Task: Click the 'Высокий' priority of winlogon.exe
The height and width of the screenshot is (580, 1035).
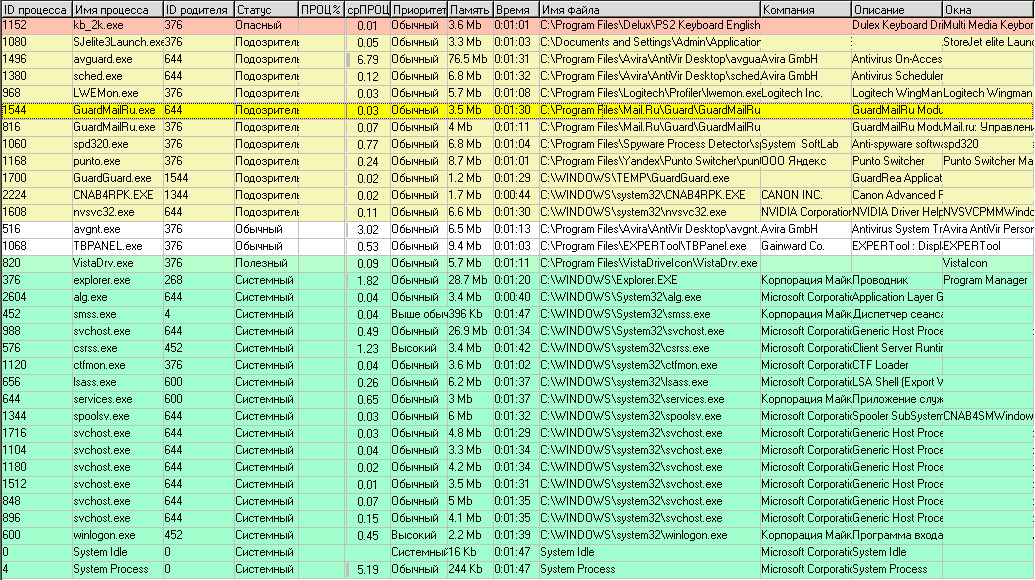Action: coord(414,536)
